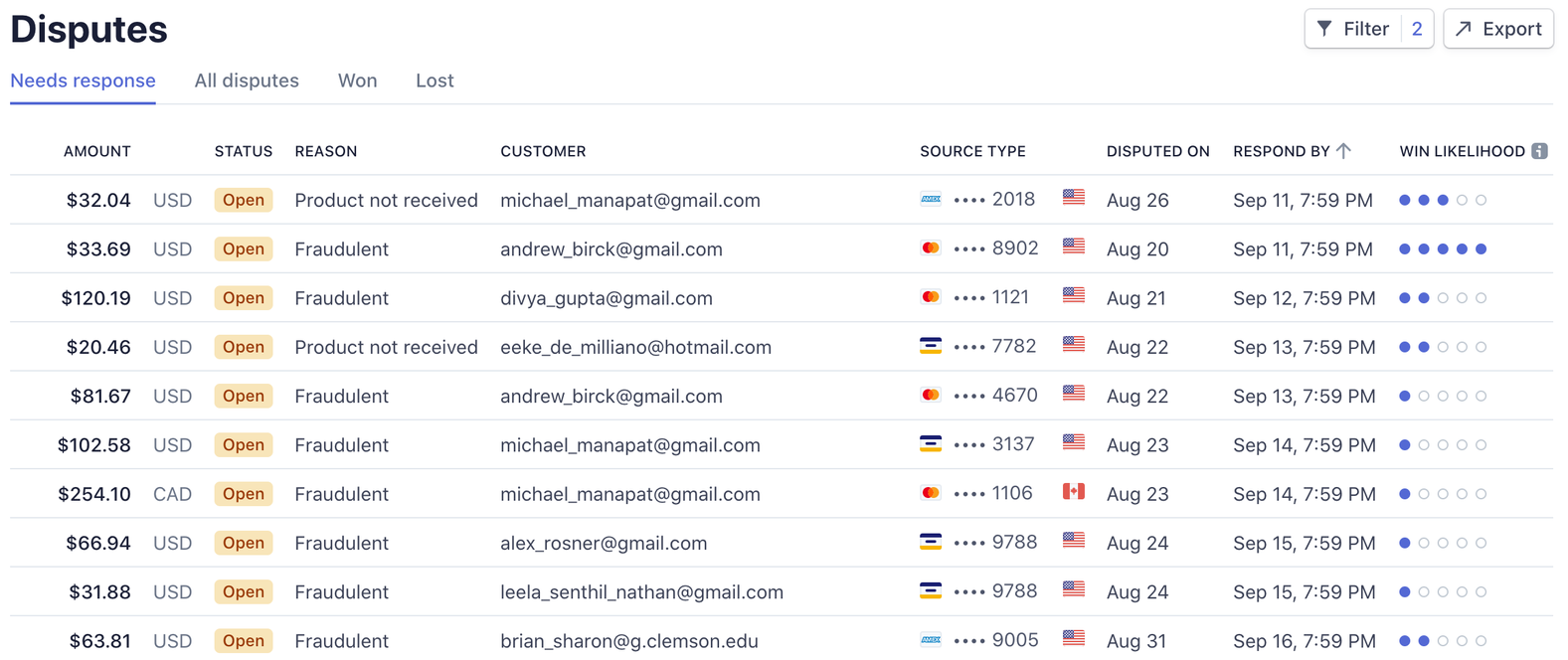Screen dimensions: 1568x660
Task: Click the "Aug 26" disputed date
Action: (x=1137, y=200)
